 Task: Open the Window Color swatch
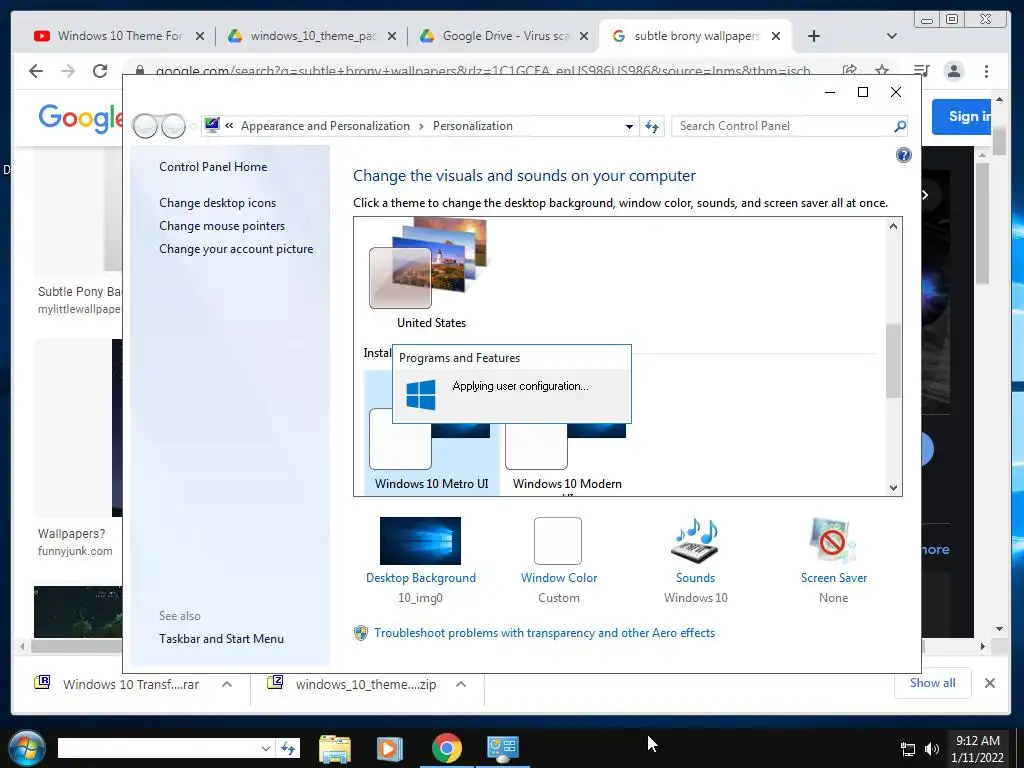(x=558, y=541)
